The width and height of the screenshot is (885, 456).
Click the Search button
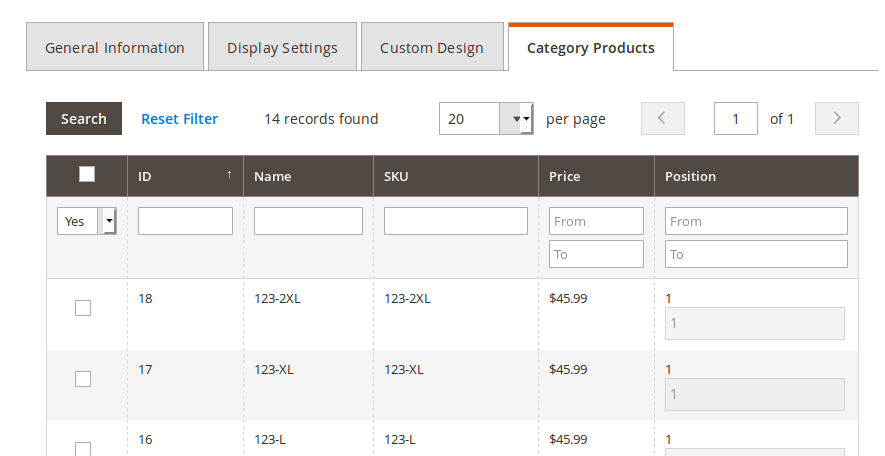[x=84, y=119]
